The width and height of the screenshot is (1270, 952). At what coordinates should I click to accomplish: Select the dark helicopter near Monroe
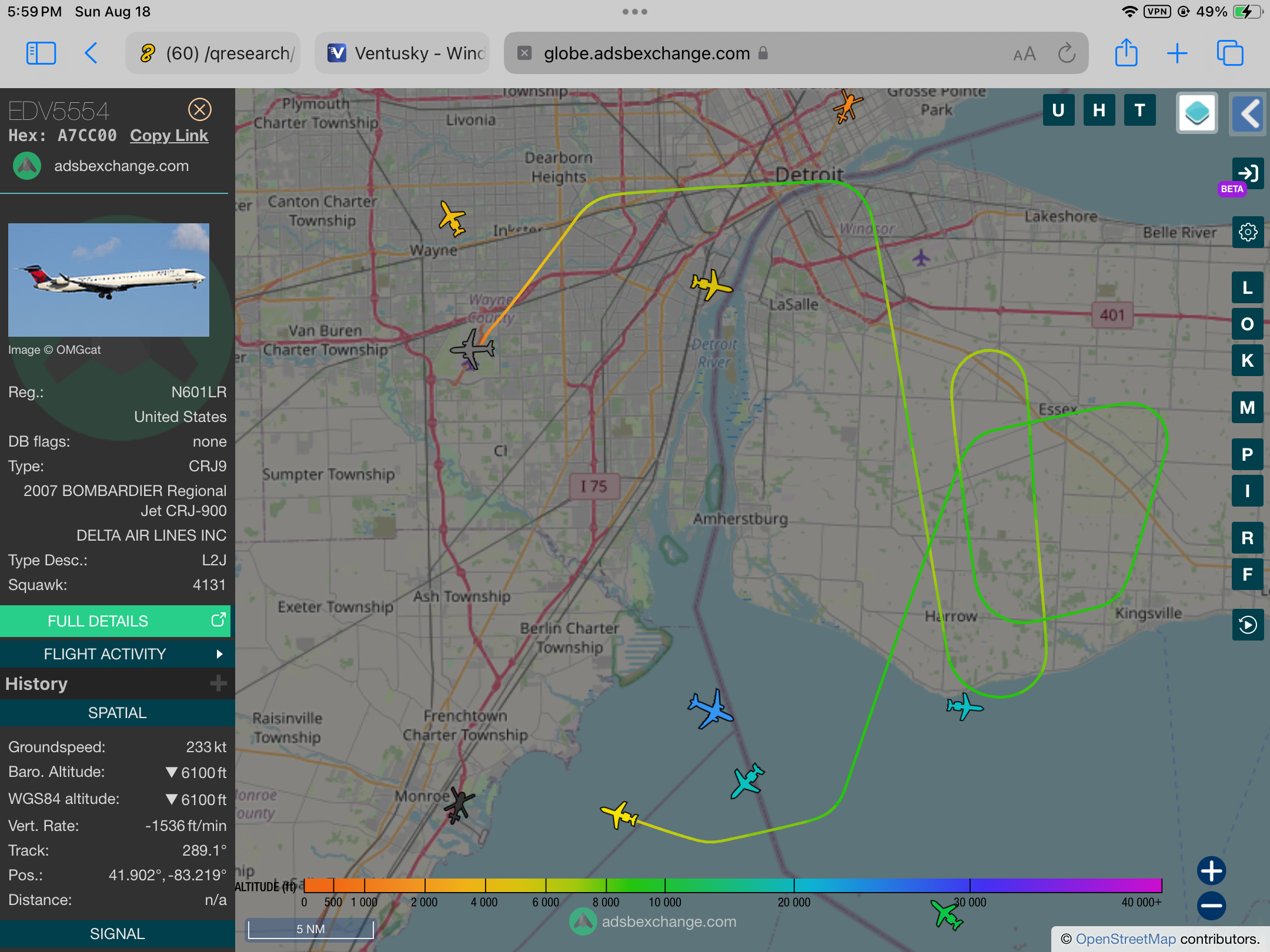[x=459, y=806]
